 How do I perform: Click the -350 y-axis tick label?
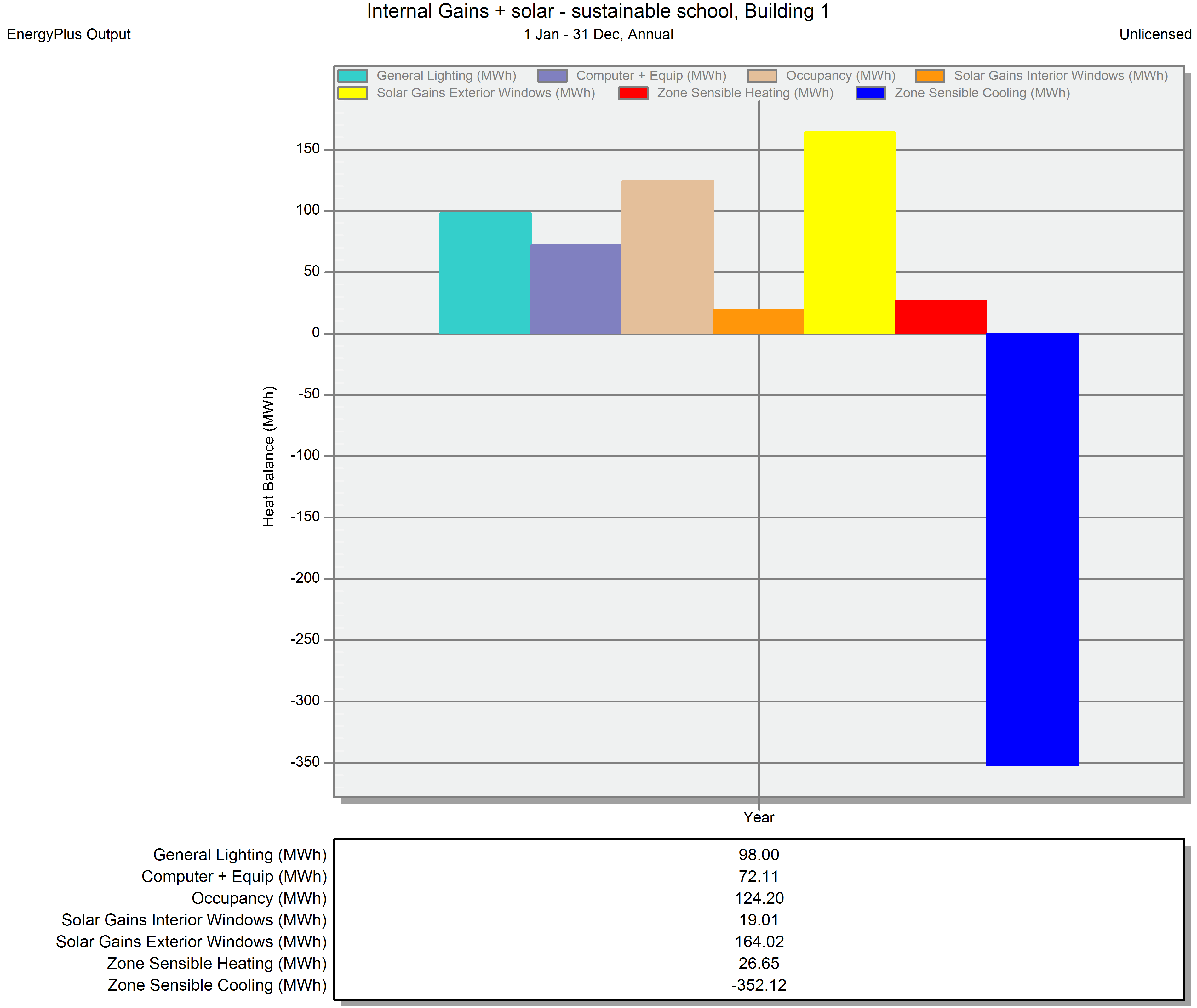click(x=305, y=762)
